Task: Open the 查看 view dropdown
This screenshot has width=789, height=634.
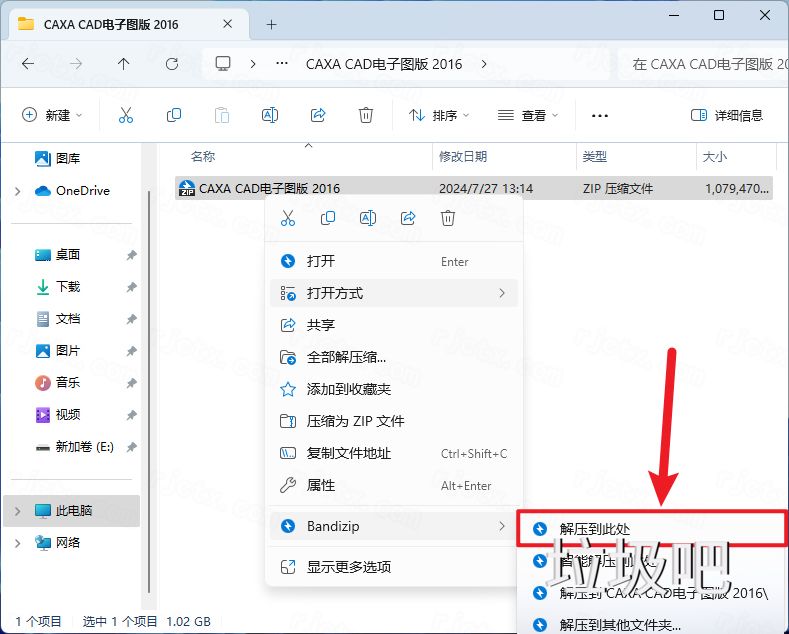Action: (527, 115)
